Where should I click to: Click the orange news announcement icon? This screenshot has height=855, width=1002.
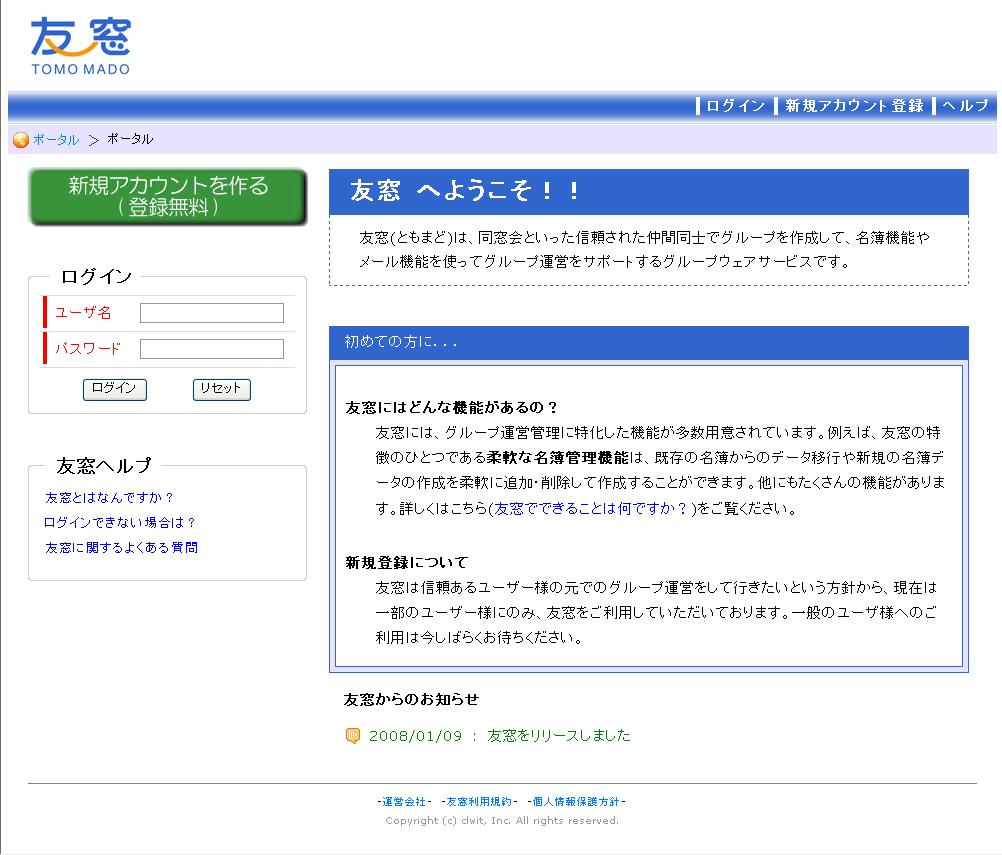coord(353,736)
